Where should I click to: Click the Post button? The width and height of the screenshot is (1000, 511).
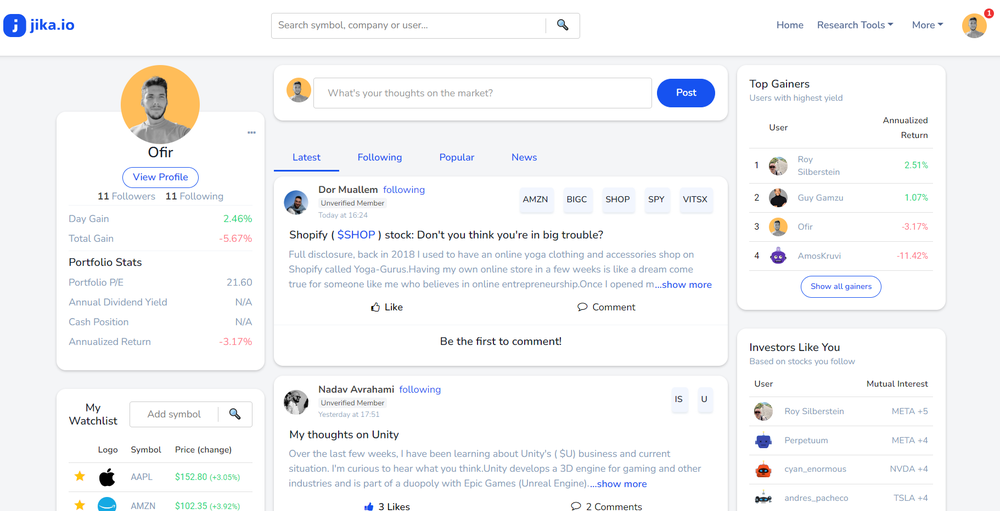[686, 93]
